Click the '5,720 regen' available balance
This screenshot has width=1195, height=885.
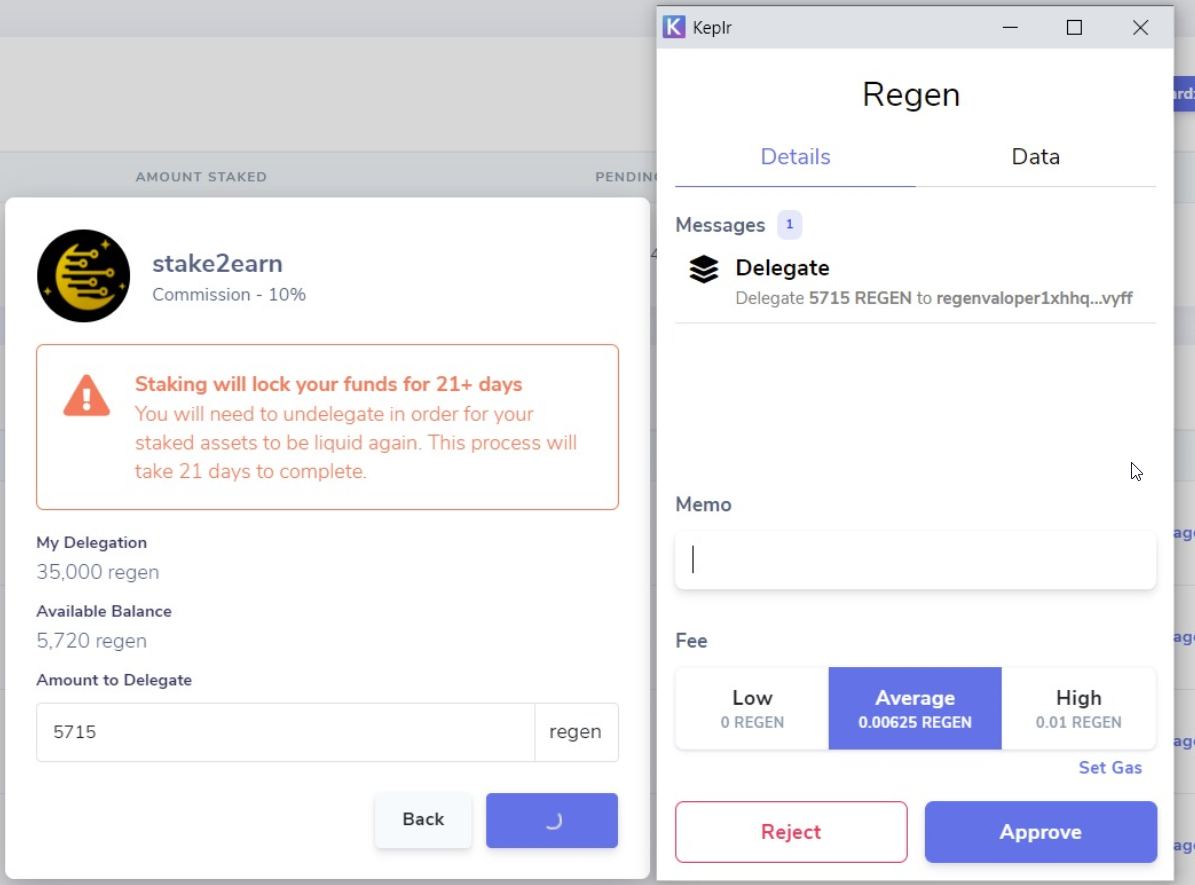pos(91,641)
